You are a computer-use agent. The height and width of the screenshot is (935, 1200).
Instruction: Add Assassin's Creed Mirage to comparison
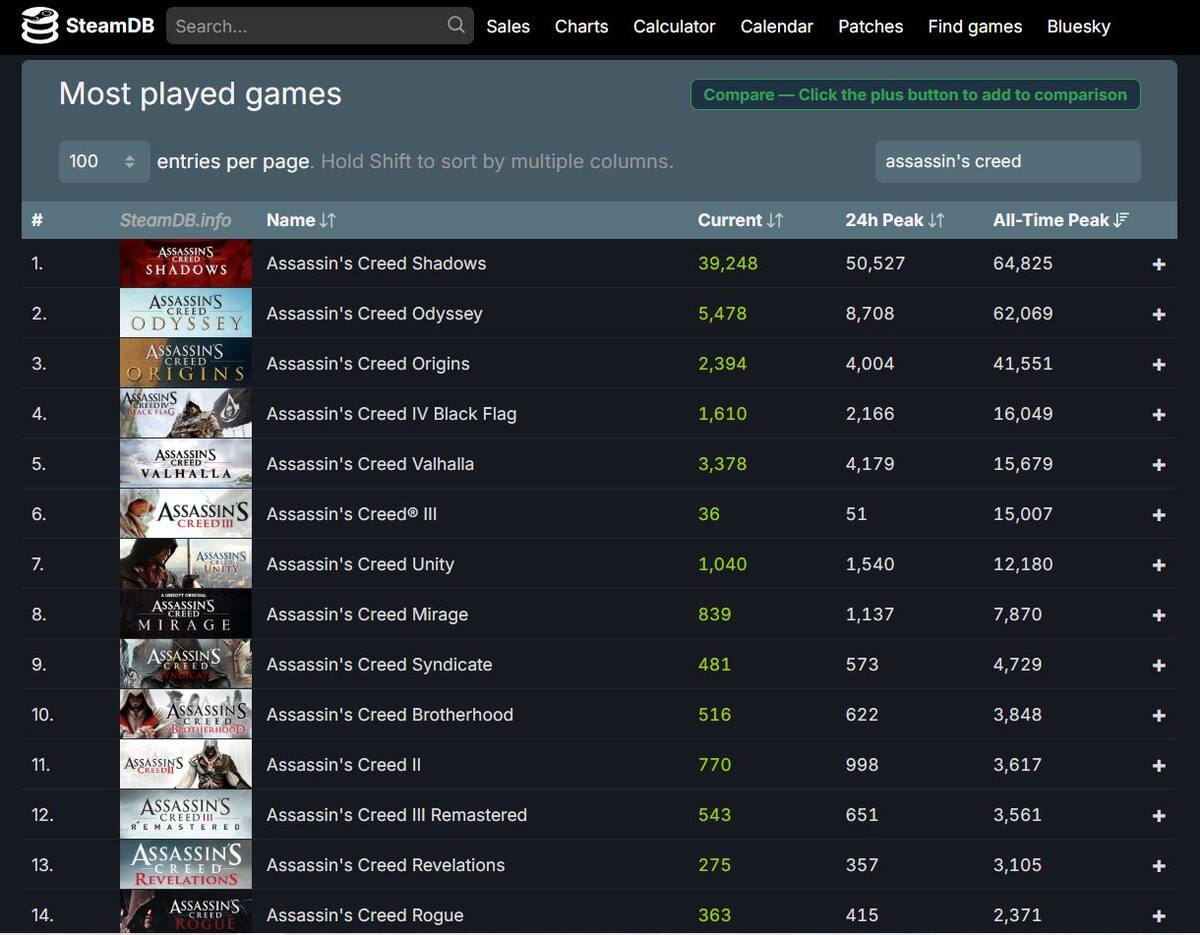pos(1159,615)
